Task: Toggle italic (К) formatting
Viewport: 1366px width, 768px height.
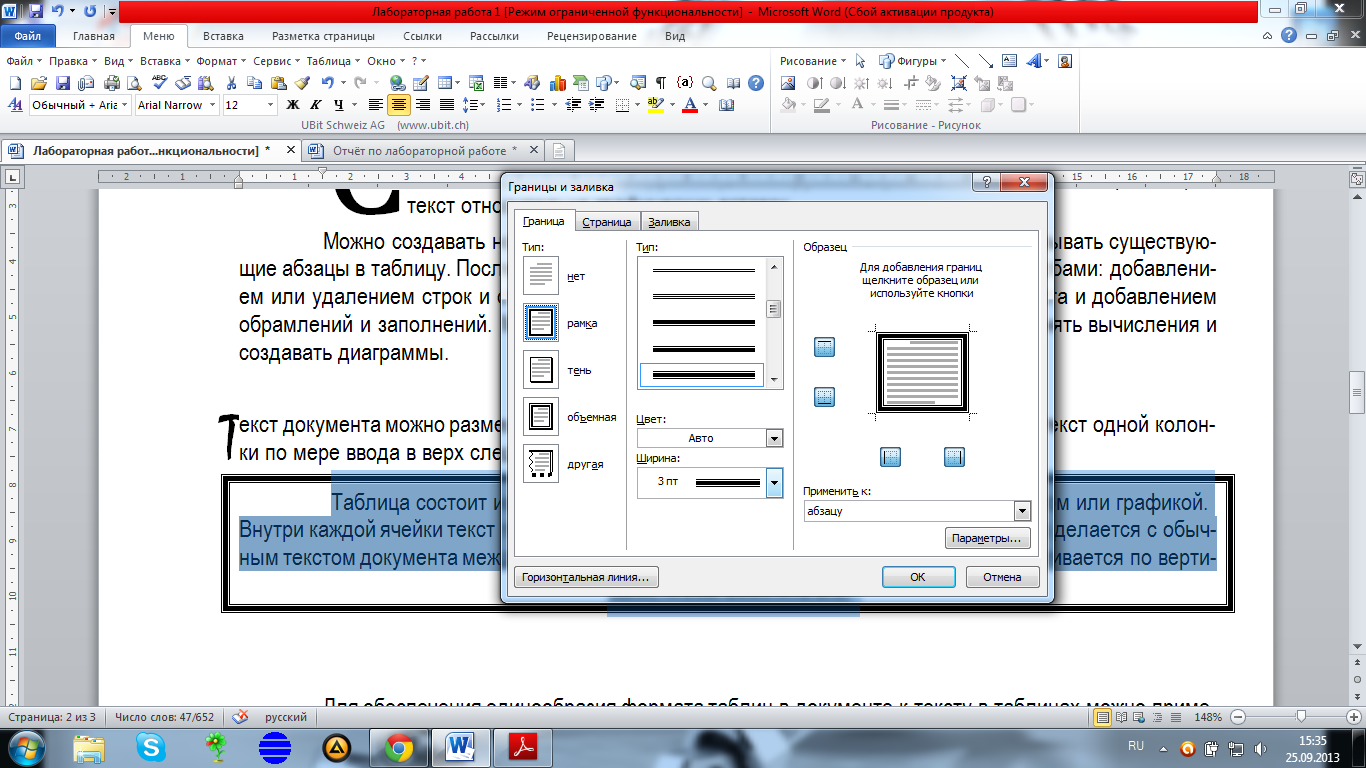Action: click(x=315, y=105)
